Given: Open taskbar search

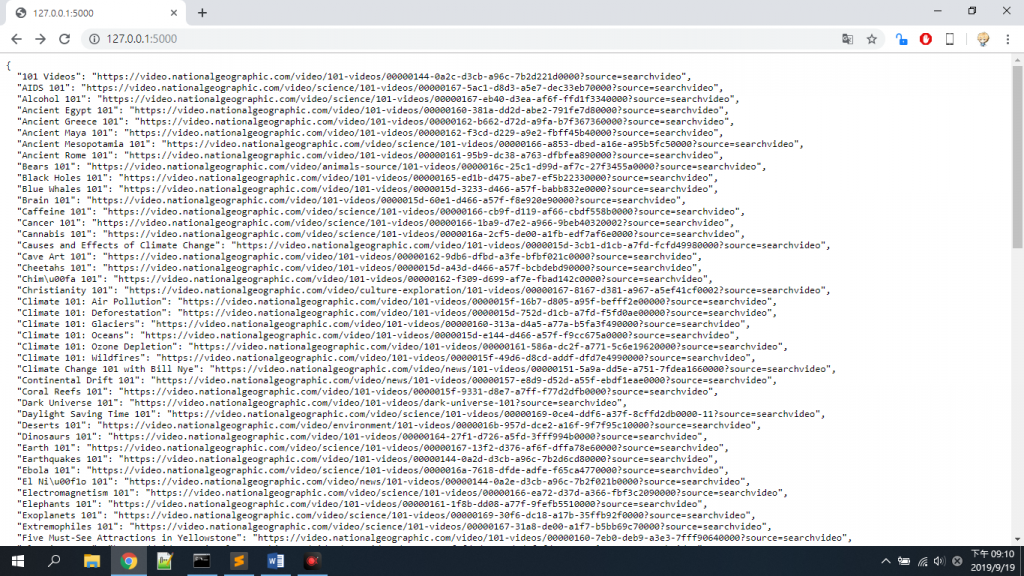Looking at the screenshot, I should pyautogui.click(x=54, y=561).
